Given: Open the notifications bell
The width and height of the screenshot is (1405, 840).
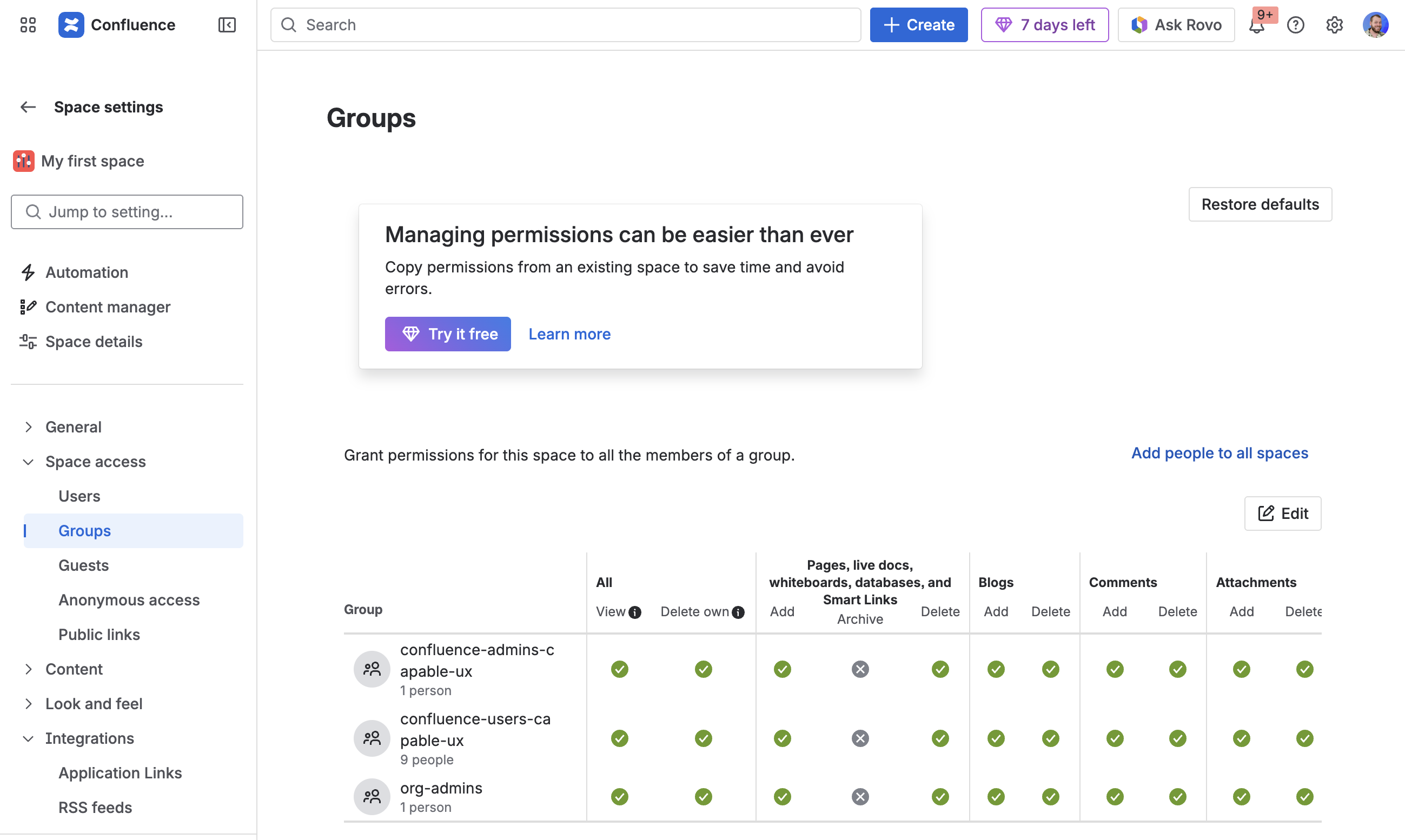Looking at the screenshot, I should pos(1256,26).
